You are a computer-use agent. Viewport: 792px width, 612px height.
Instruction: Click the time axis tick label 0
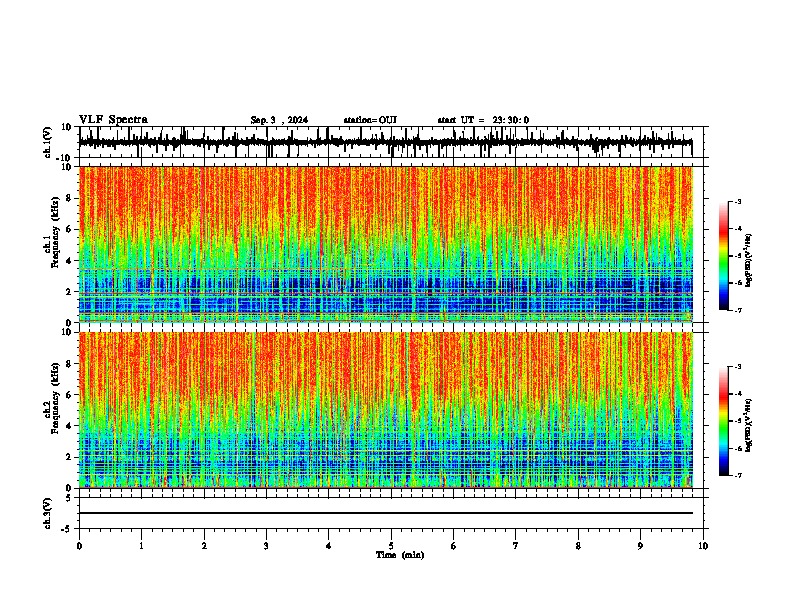(79, 546)
